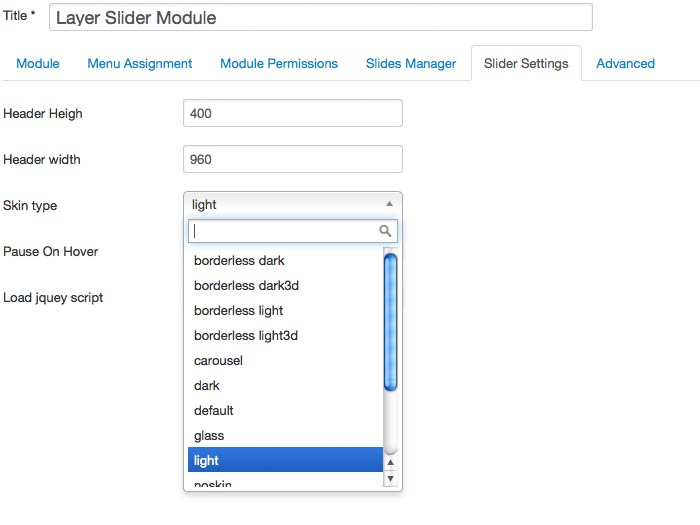
Task: Click the skin search box
Action: 283,231
